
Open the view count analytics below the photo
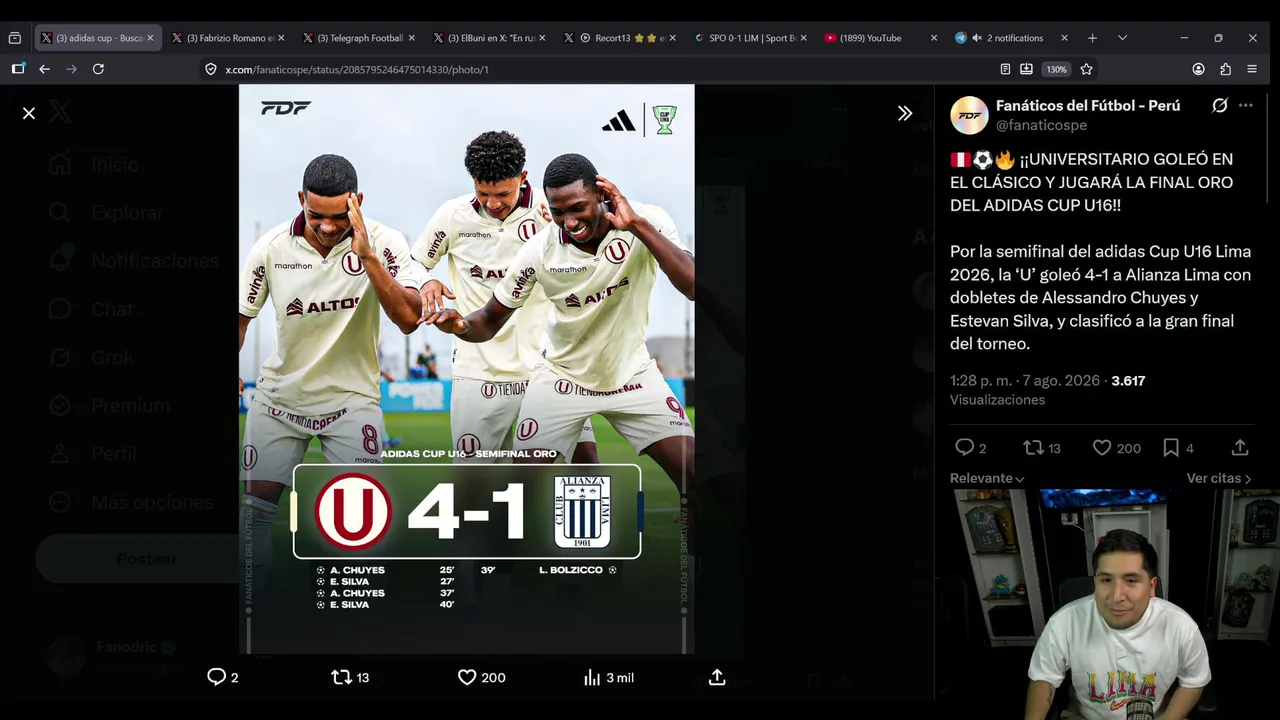[608, 677]
